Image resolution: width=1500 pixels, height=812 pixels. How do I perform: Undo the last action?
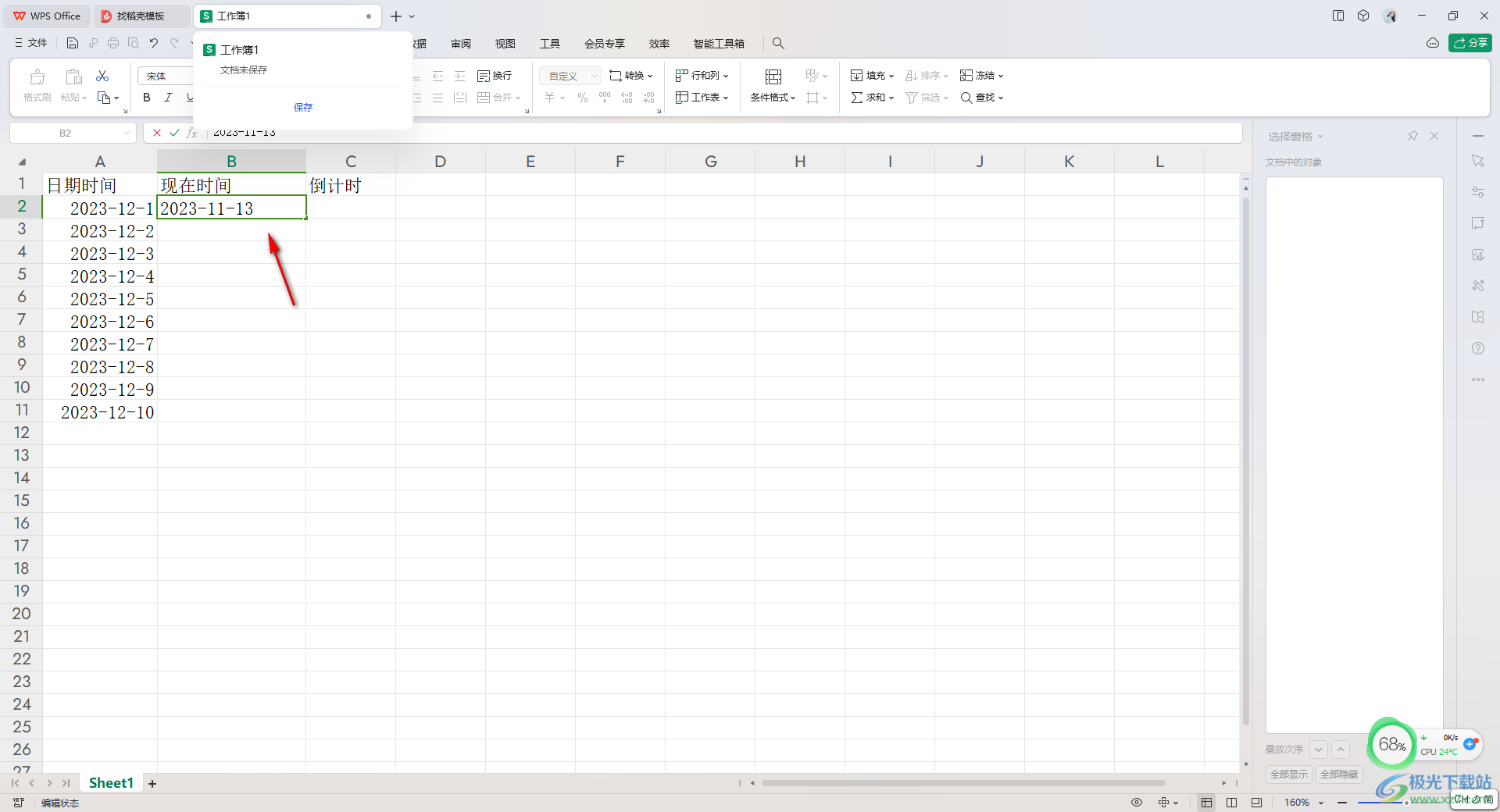[154, 44]
